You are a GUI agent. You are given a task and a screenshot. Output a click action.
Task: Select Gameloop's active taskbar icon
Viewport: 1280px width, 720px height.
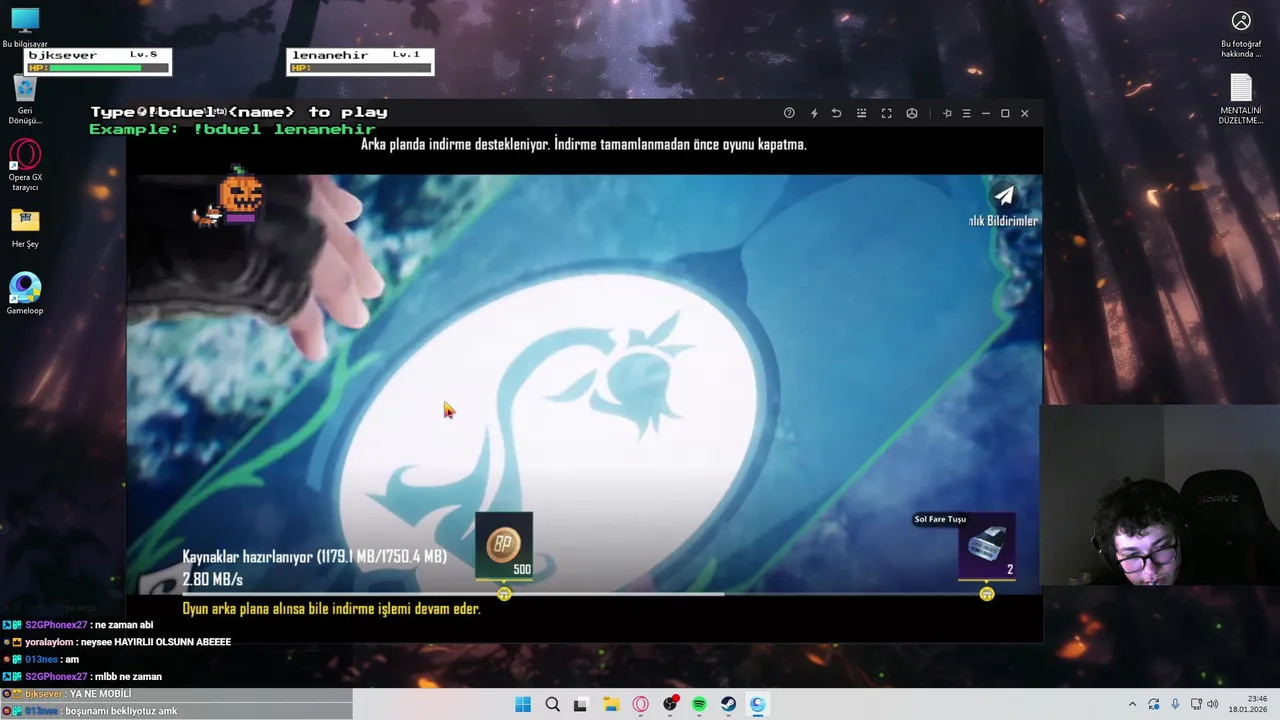(758, 704)
